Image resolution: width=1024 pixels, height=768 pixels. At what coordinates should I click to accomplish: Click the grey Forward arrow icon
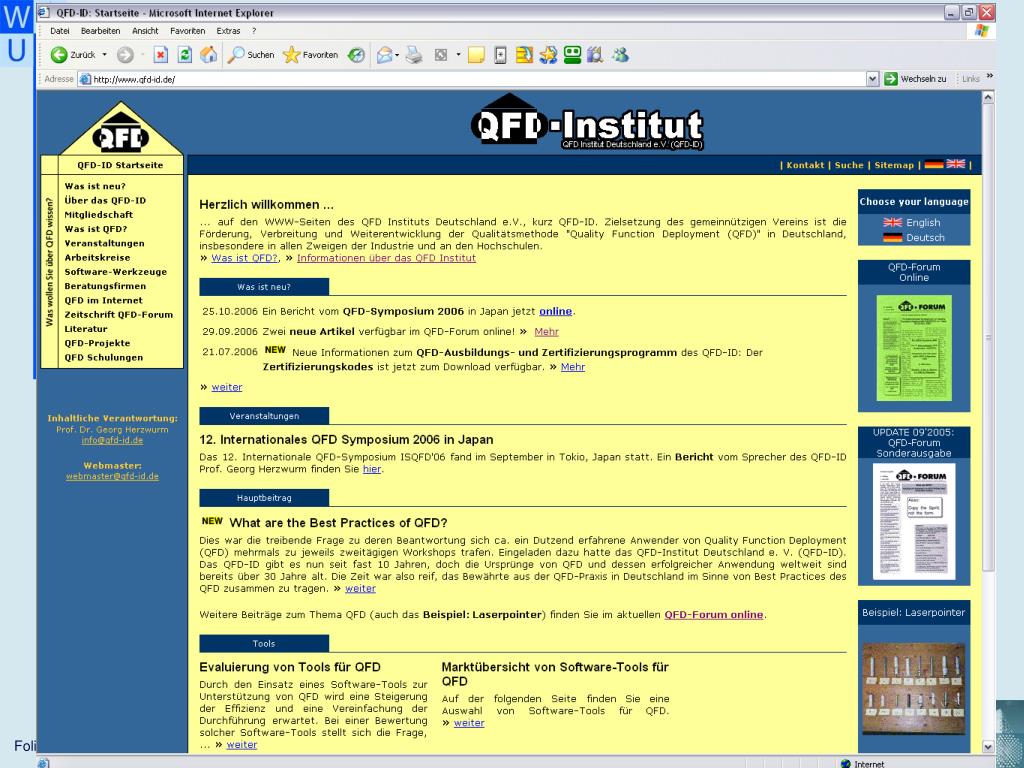125,56
